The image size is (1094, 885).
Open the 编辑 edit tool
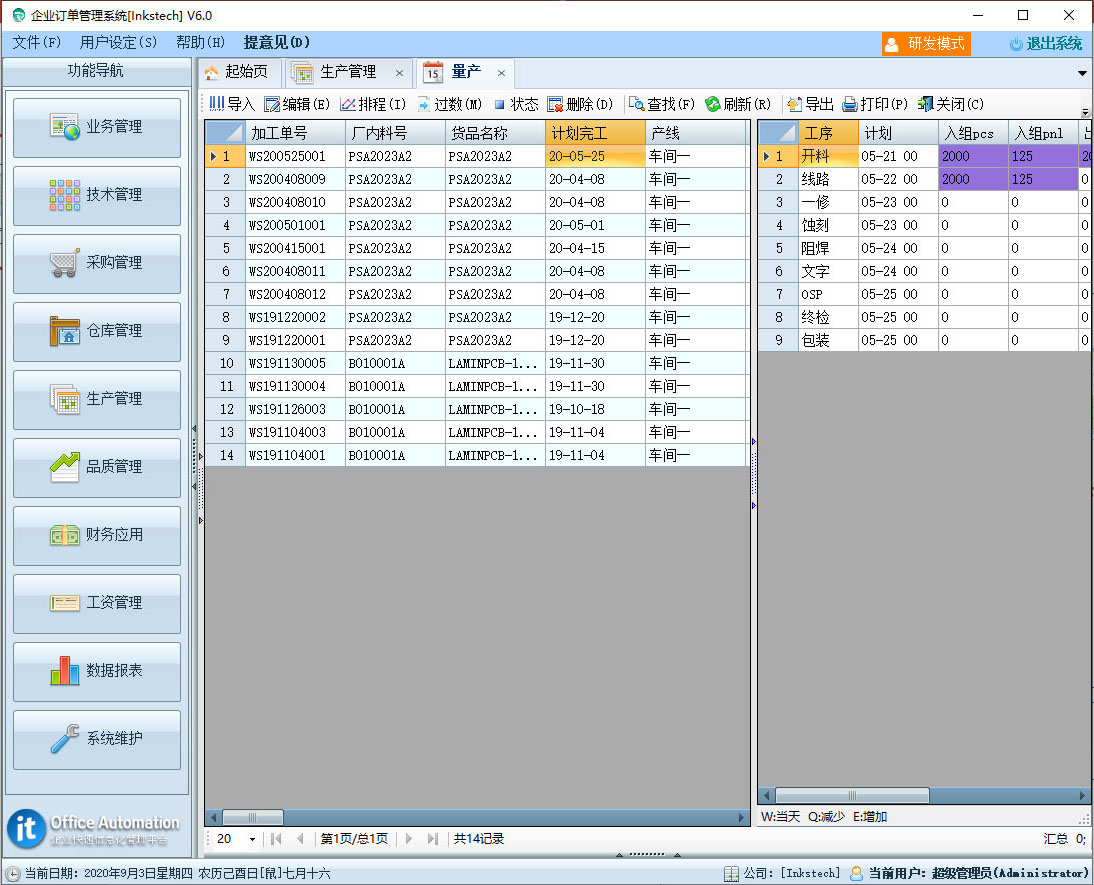272,104
